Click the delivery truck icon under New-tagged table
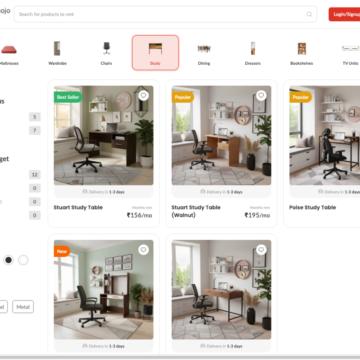Image resolution: width=360 pixels, height=360 pixels. click(85, 346)
